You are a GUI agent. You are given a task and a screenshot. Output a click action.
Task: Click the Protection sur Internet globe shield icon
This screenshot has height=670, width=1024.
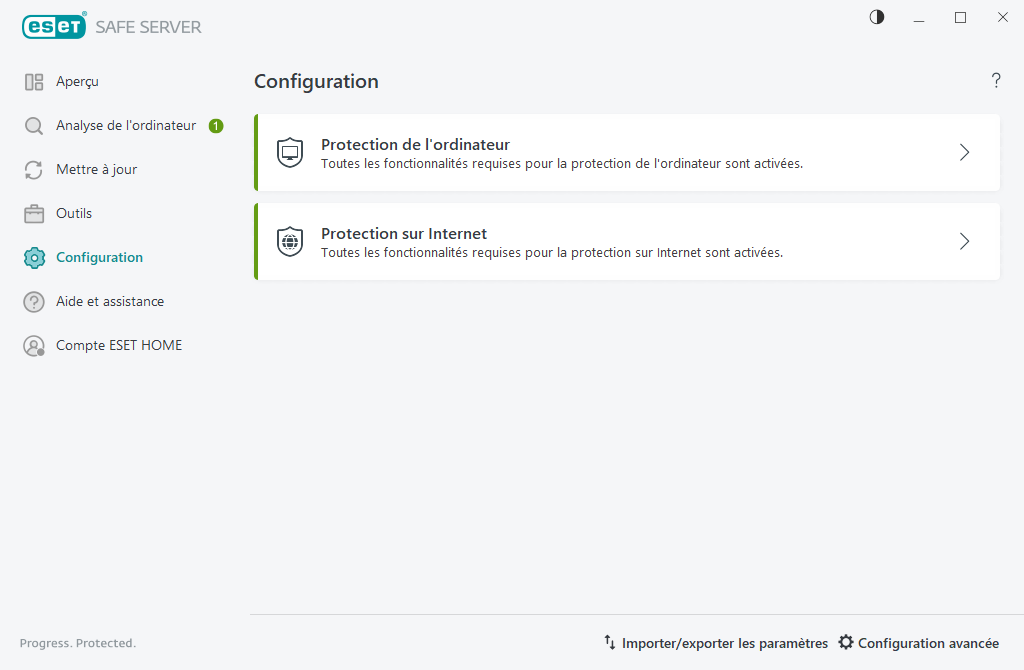[x=289, y=241]
